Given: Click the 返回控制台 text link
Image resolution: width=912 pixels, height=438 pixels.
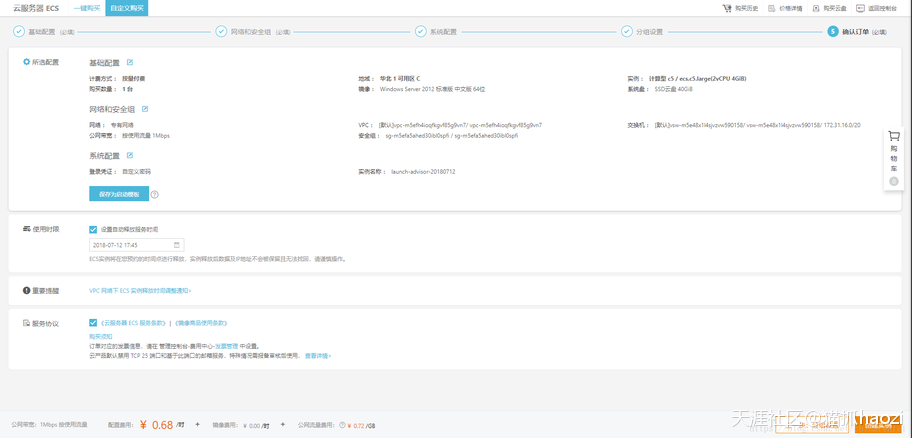Looking at the screenshot, I should pos(882,8).
